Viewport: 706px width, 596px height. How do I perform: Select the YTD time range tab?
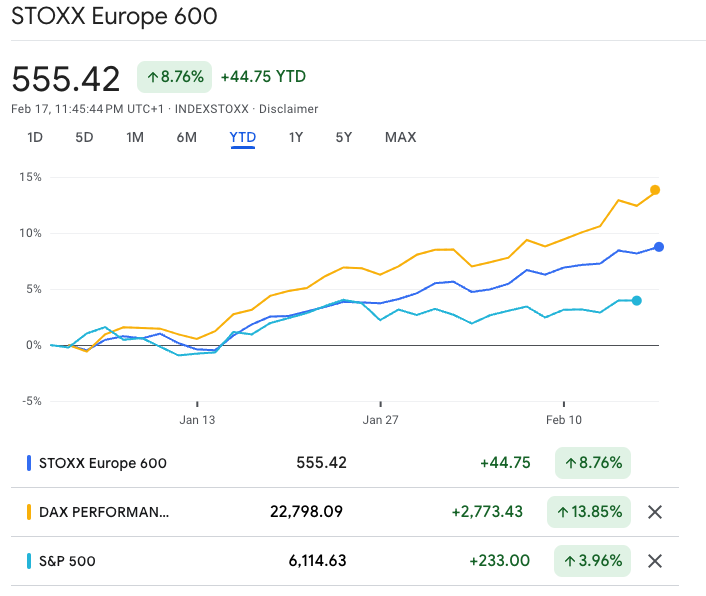[x=243, y=137]
